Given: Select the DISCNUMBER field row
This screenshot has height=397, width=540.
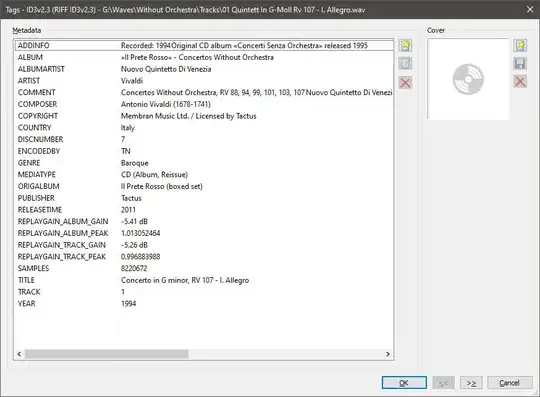Looking at the screenshot, I should (x=204, y=139).
